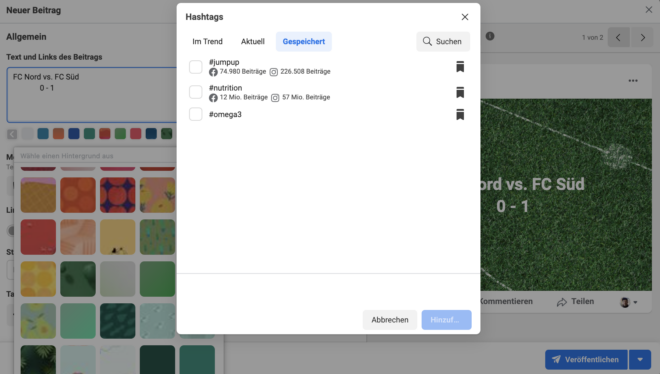
Task: Close the Neuer Beitrag window
Action: (649, 10)
